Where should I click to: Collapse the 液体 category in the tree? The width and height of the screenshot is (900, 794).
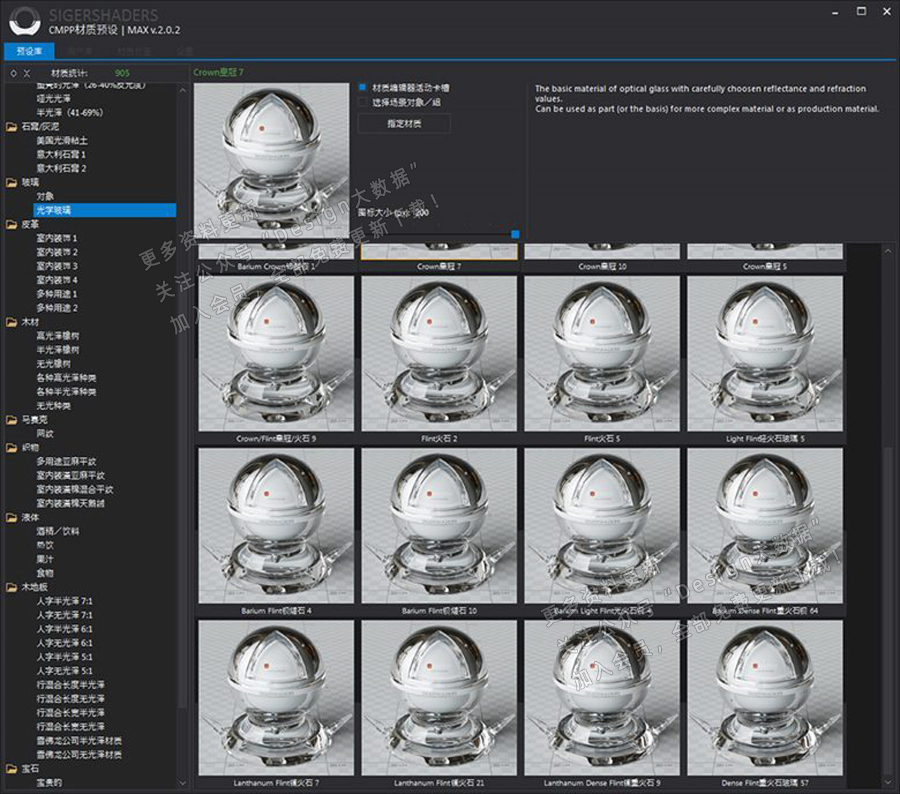(11, 518)
